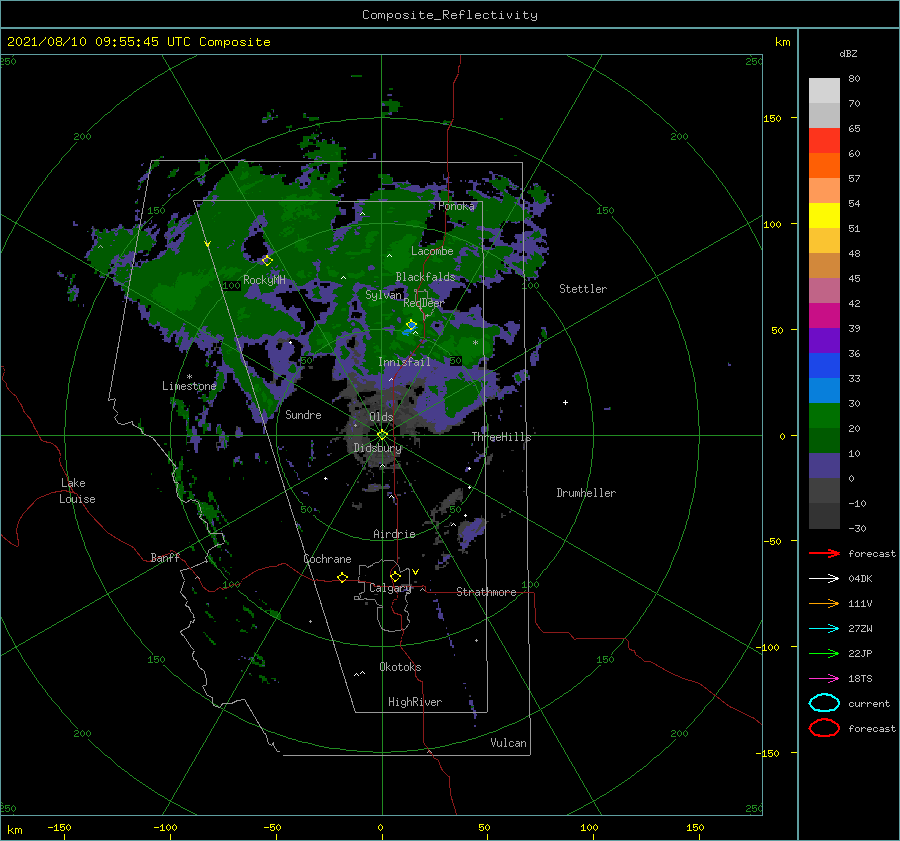900x841 pixels.
Task: Click the white cross marker below Stettler
Action: 565,402
